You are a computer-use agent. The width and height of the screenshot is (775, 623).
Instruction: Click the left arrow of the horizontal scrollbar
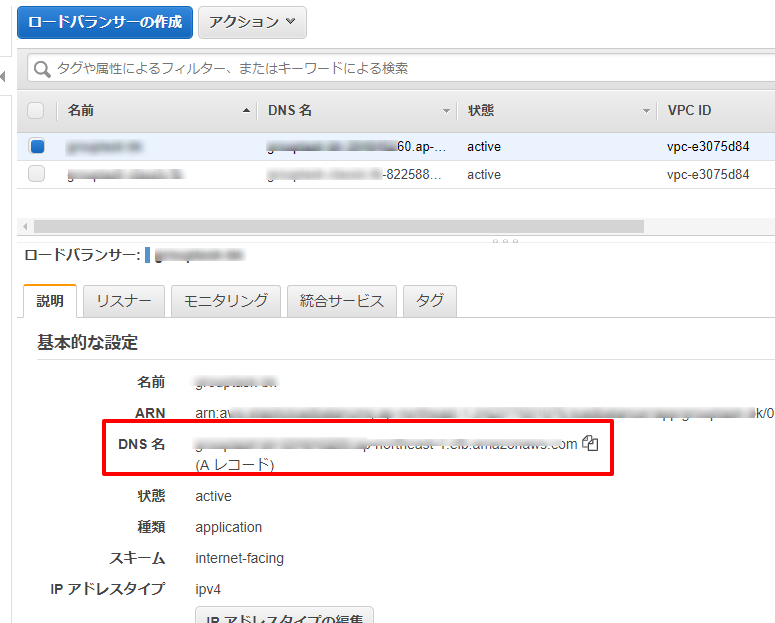tap(24, 227)
